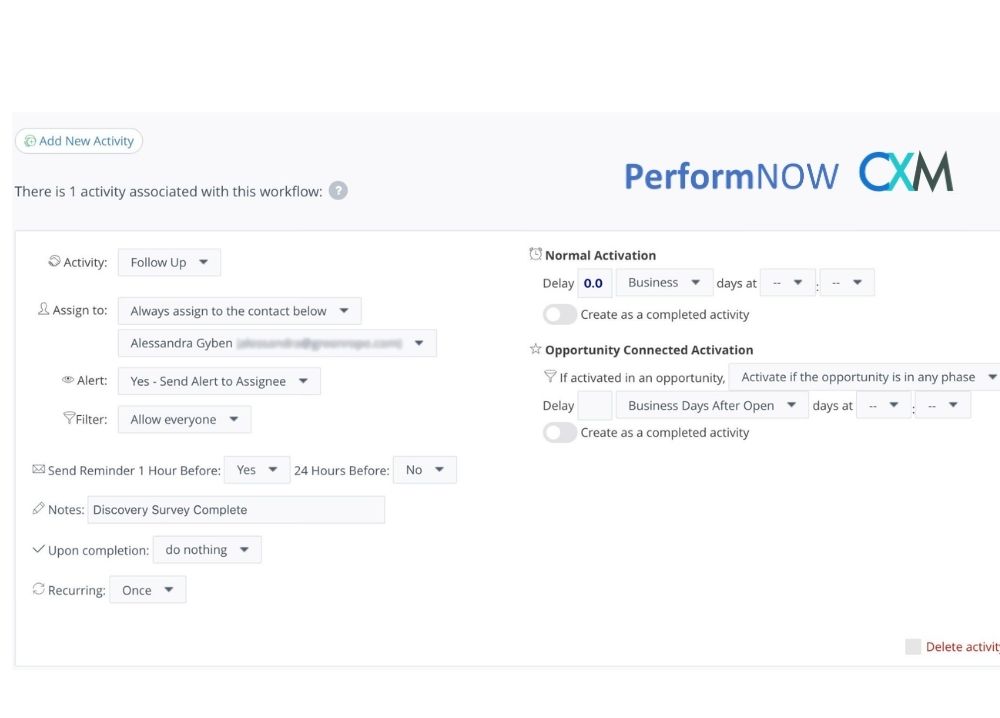Click the Normal Activation Delay value field
This screenshot has width=1000, height=718.
click(x=594, y=283)
